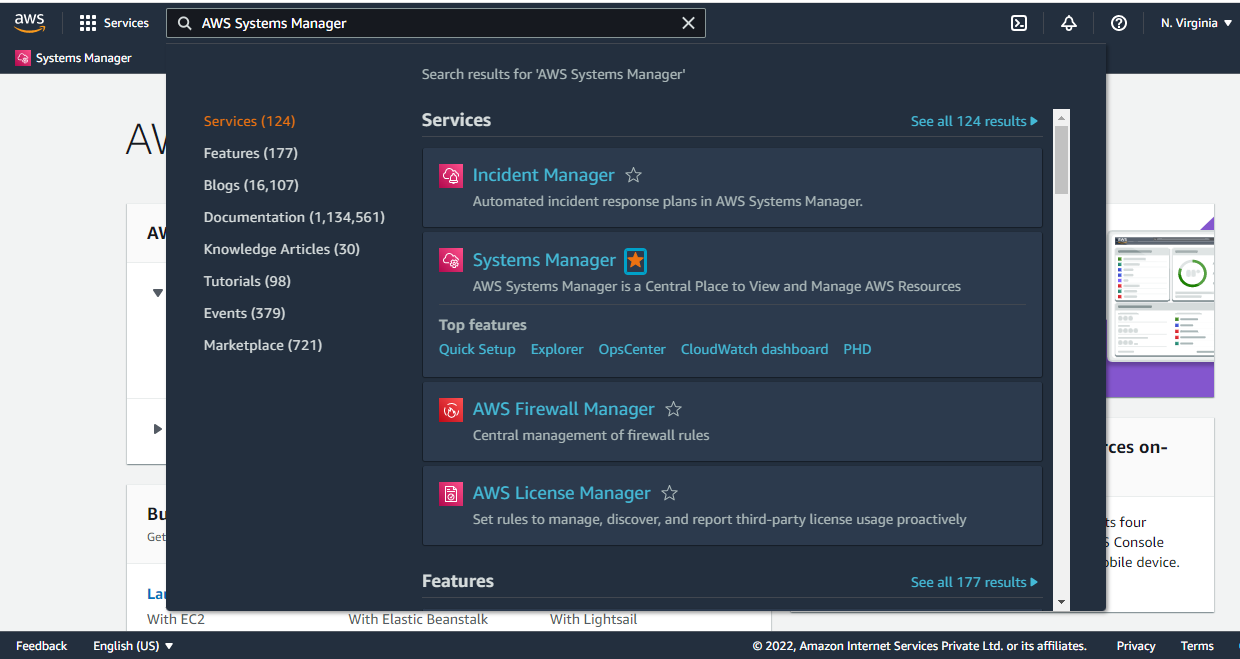Open the AWS CloudShell terminal icon
Viewport: 1240px width, 659px height.
(x=1018, y=22)
